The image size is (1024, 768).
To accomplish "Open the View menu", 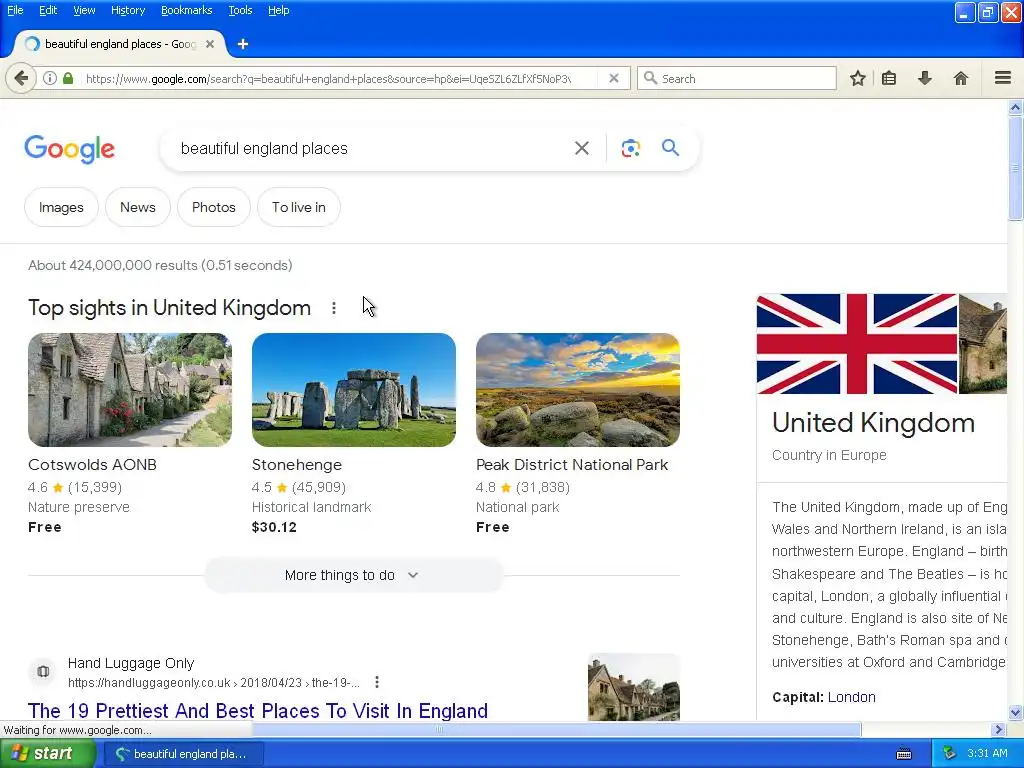I will tap(84, 10).
